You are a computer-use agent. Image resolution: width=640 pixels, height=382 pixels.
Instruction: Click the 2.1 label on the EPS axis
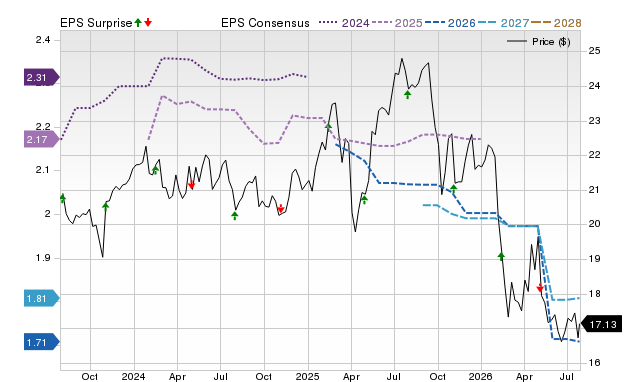pyautogui.click(x=43, y=170)
